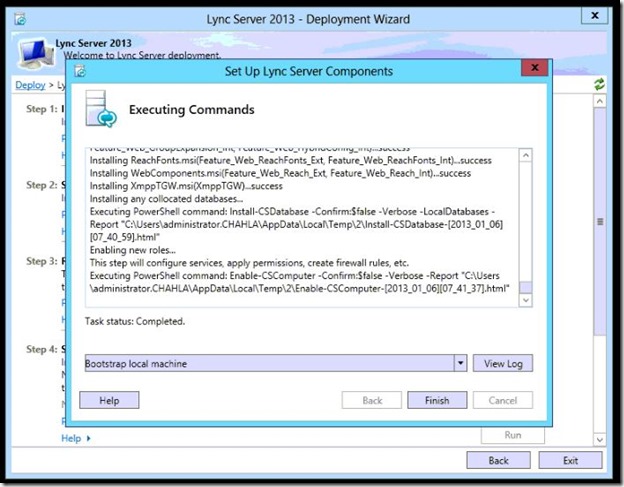
Task: Click the 'Step 4:' label
Action: (42, 349)
